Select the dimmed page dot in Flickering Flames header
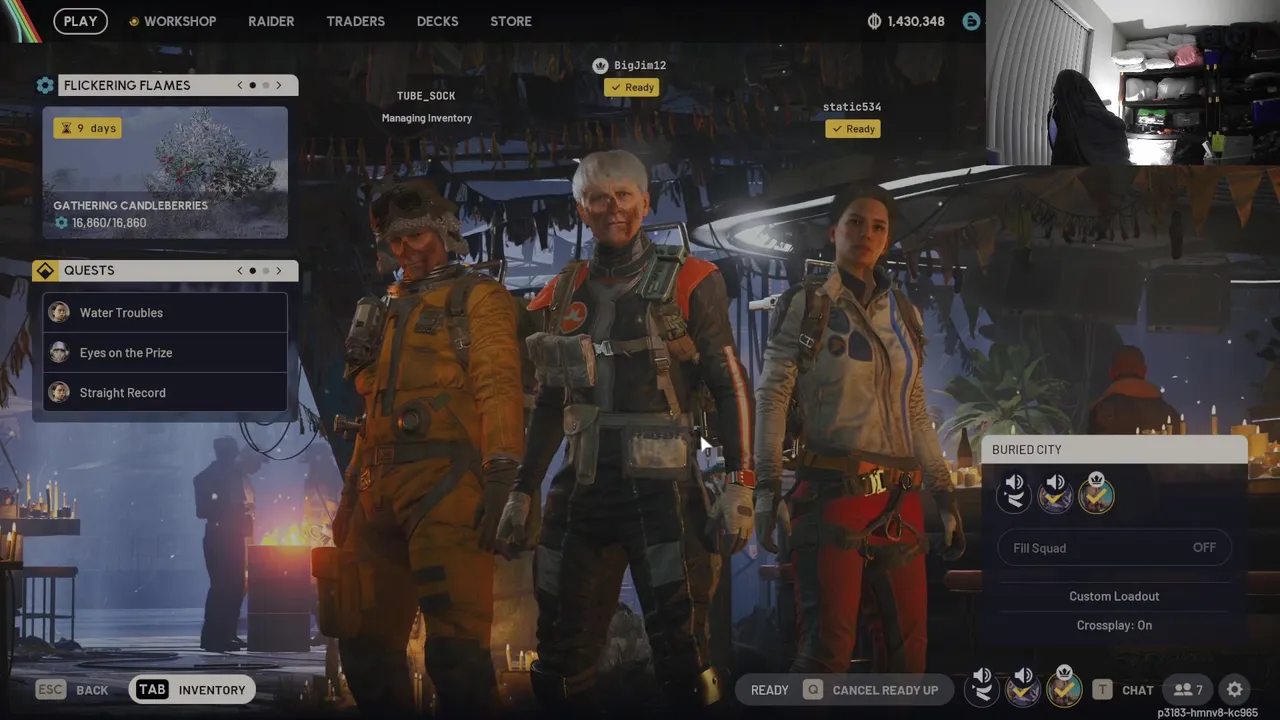 [265, 85]
